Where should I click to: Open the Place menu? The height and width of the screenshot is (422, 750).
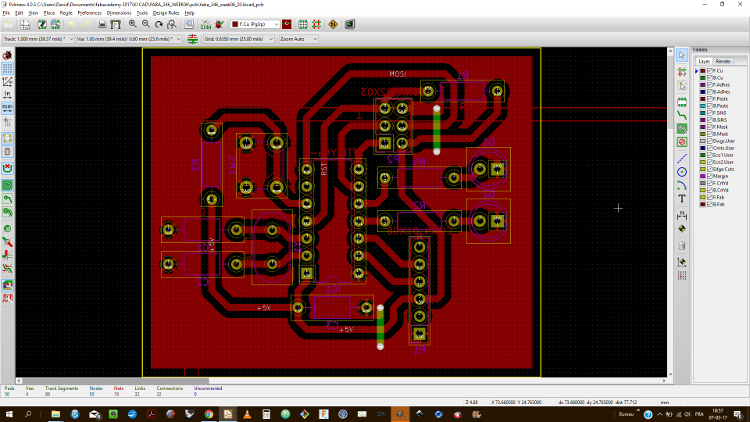[x=49, y=13]
